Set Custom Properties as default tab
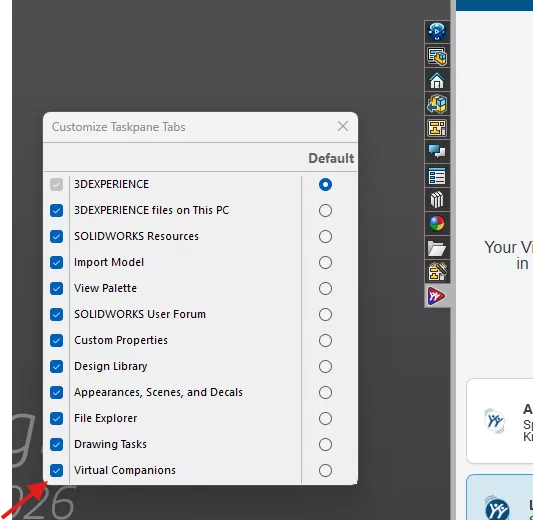The width and height of the screenshot is (533, 520). click(x=325, y=340)
